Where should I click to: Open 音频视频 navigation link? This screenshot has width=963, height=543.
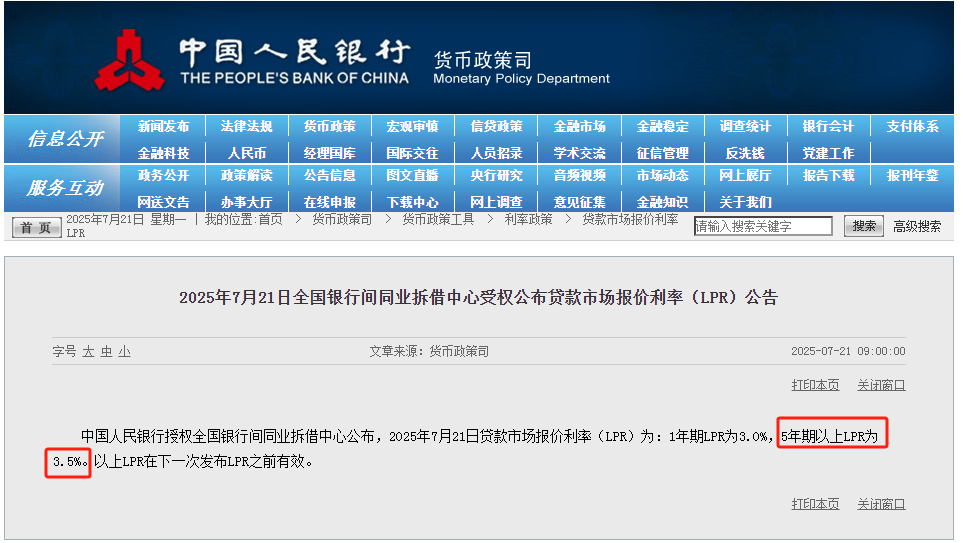click(x=579, y=176)
